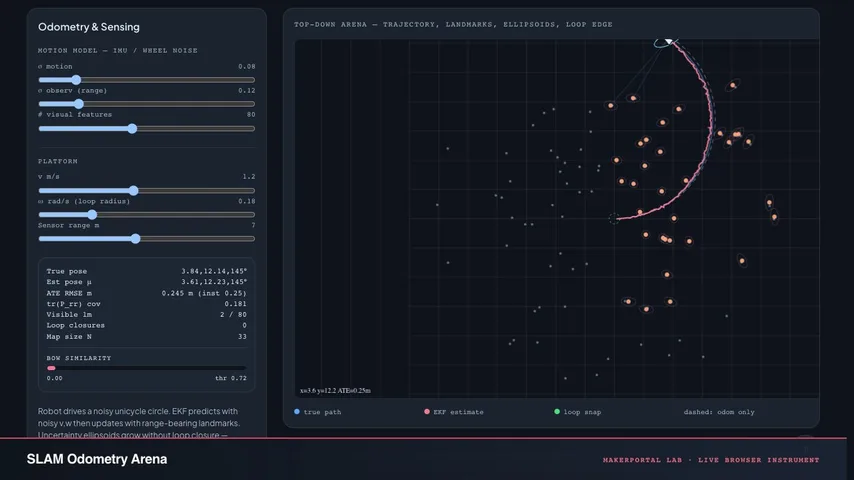Click the 'Odometry & Sensing' panel heading
This screenshot has height=480, width=854.
(89, 27)
